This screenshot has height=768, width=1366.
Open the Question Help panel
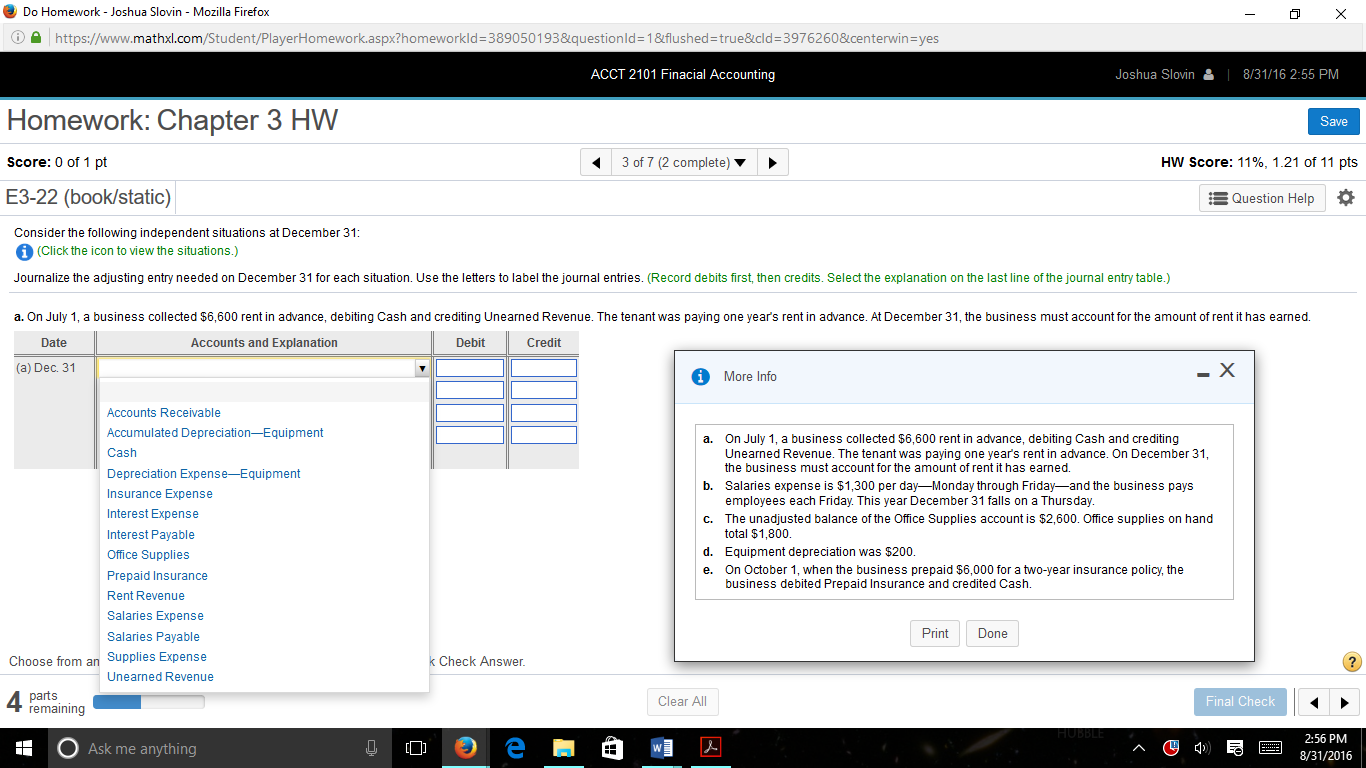[1261, 198]
